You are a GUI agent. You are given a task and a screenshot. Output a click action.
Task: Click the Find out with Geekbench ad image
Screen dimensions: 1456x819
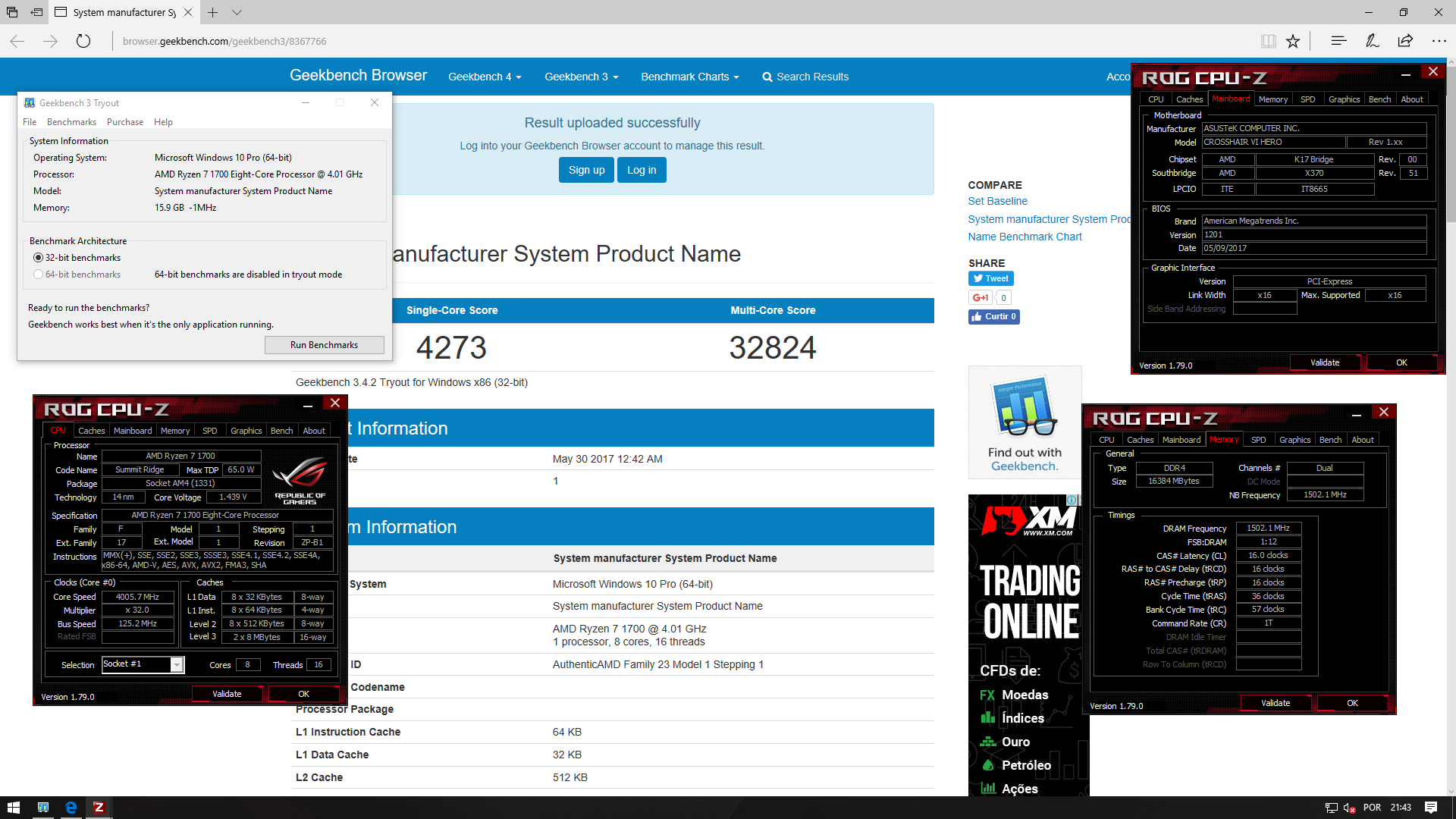point(1025,422)
